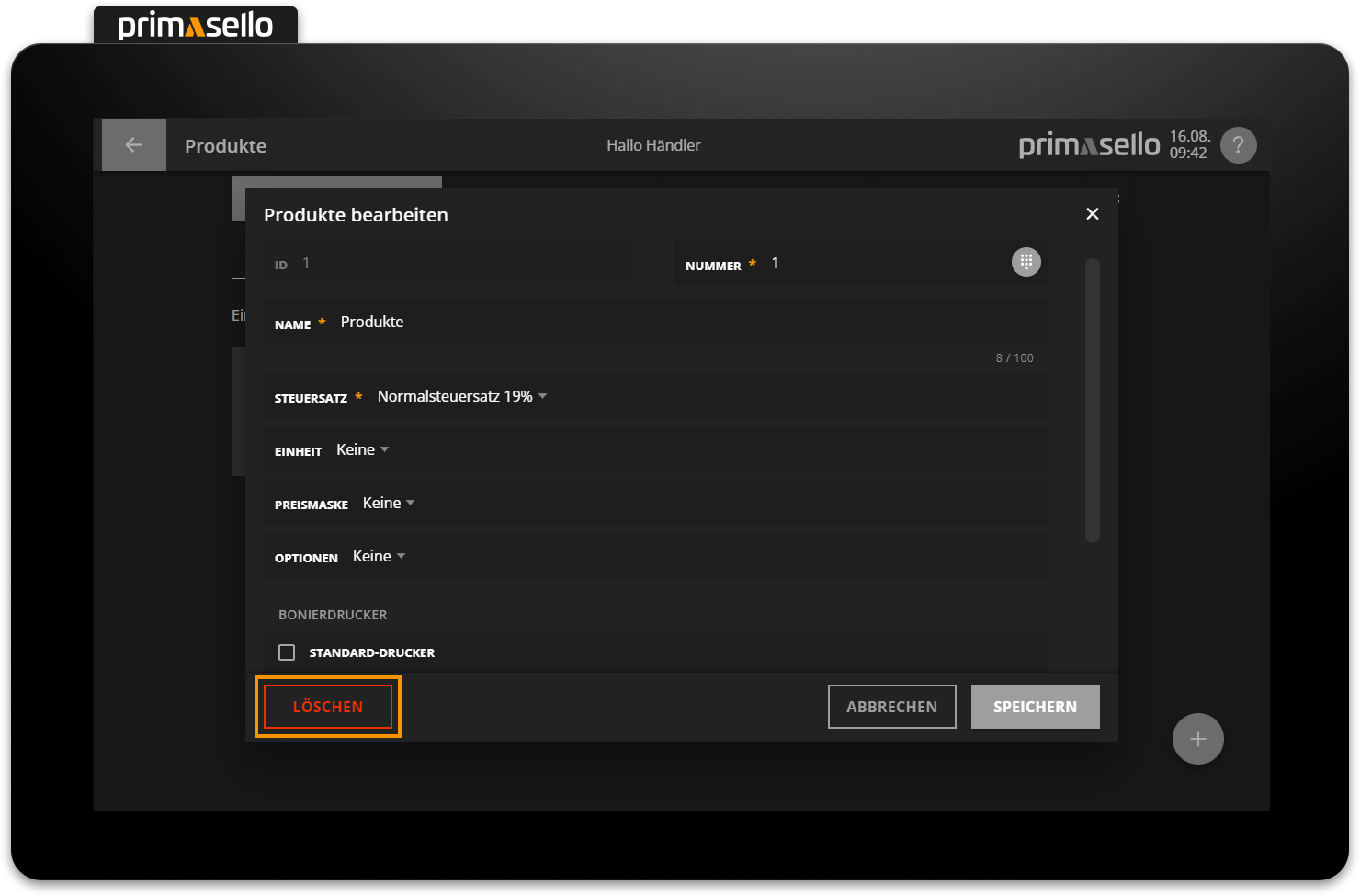Click the dialog's vertical scrollbar
Image resolution: width=1360 pixels, height=896 pixels.
(x=1092, y=401)
